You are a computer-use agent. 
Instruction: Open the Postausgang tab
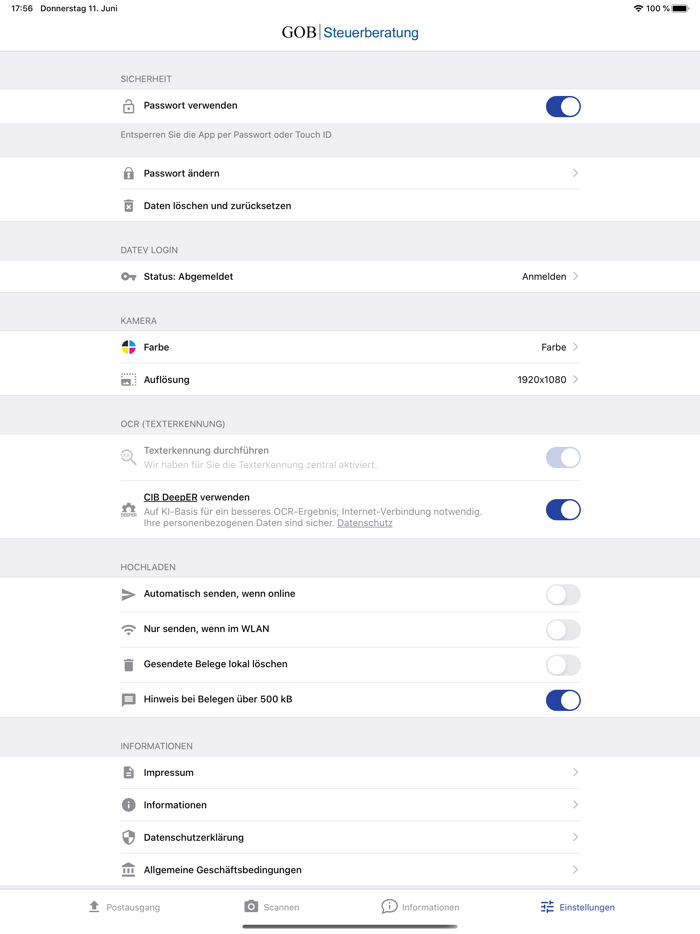point(124,907)
